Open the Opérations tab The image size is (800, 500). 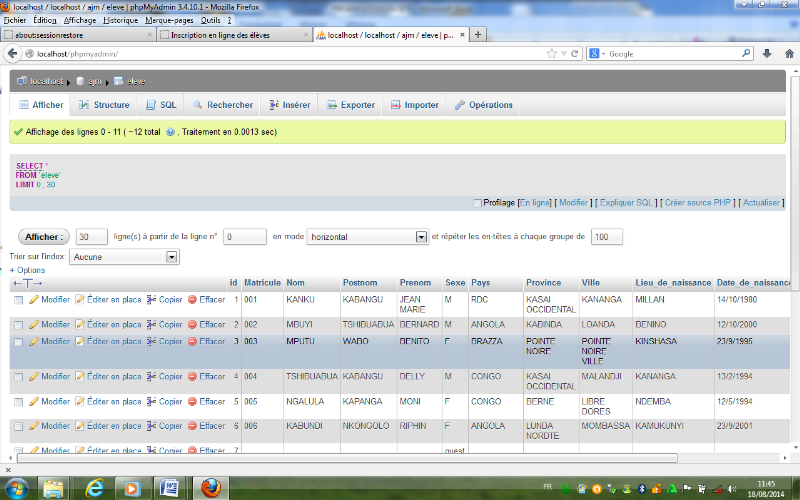484,105
